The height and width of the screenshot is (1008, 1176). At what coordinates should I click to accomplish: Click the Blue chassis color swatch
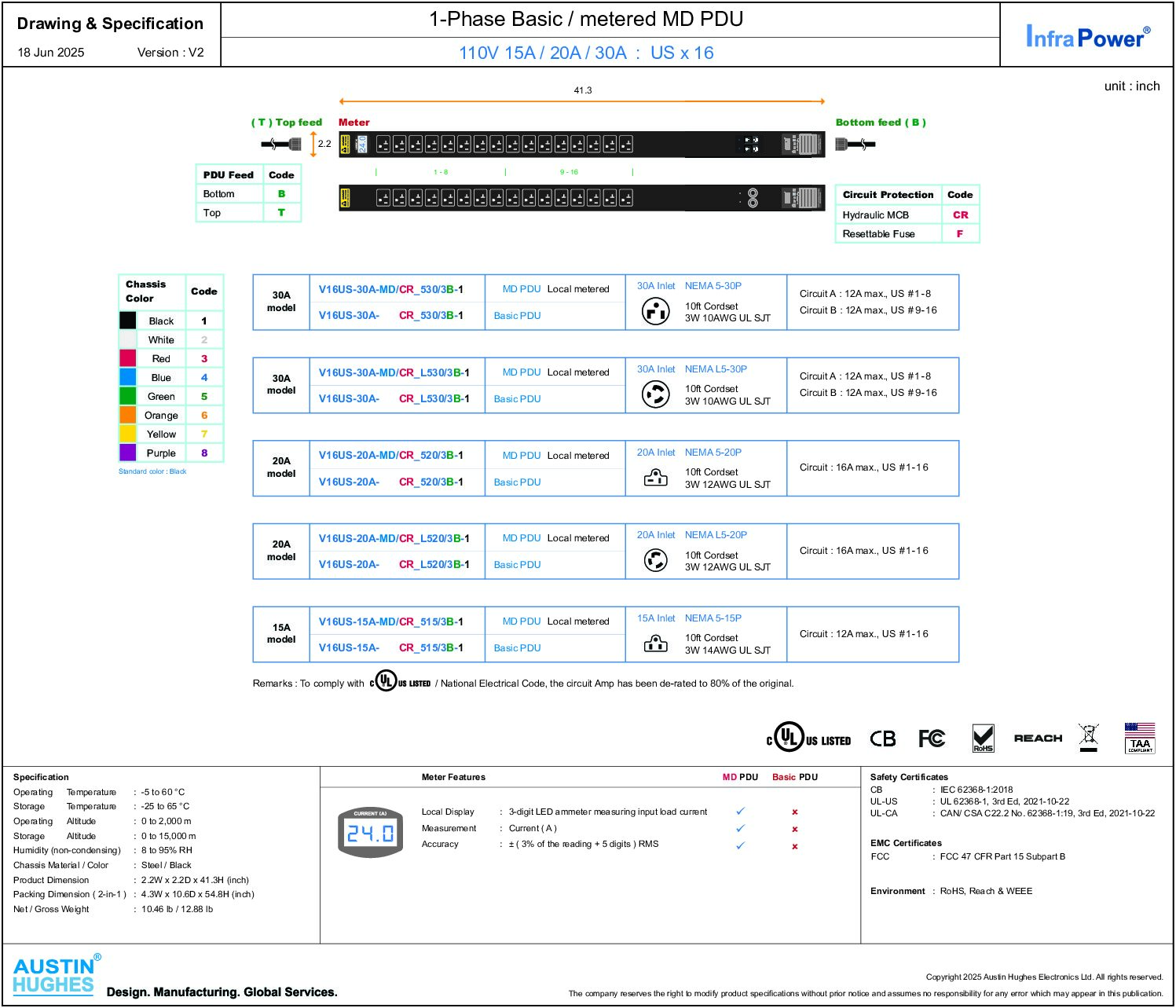click(128, 377)
